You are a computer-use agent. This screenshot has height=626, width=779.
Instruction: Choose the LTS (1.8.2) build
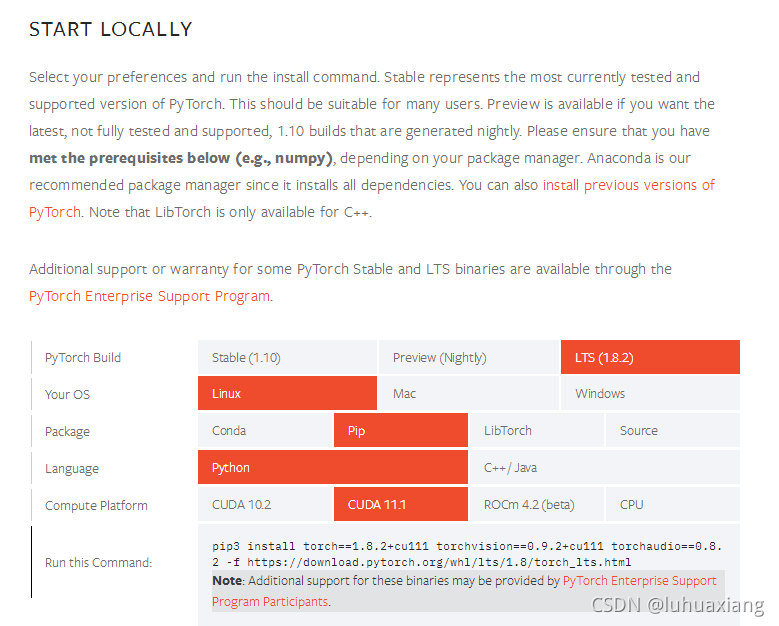click(650, 357)
